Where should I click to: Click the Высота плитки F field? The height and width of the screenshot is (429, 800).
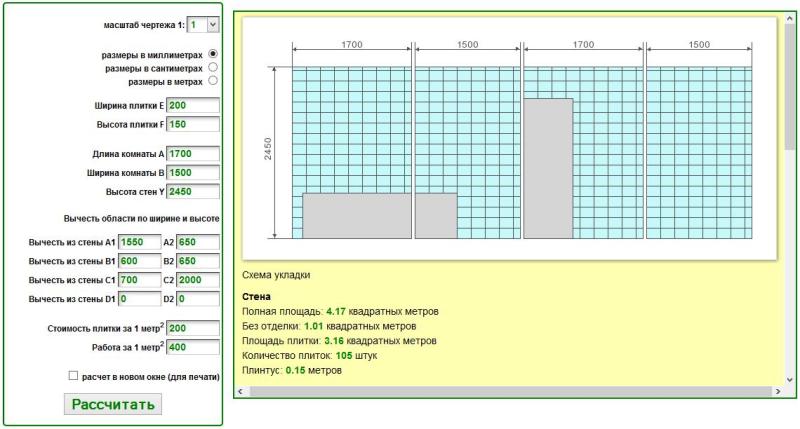(193, 124)
